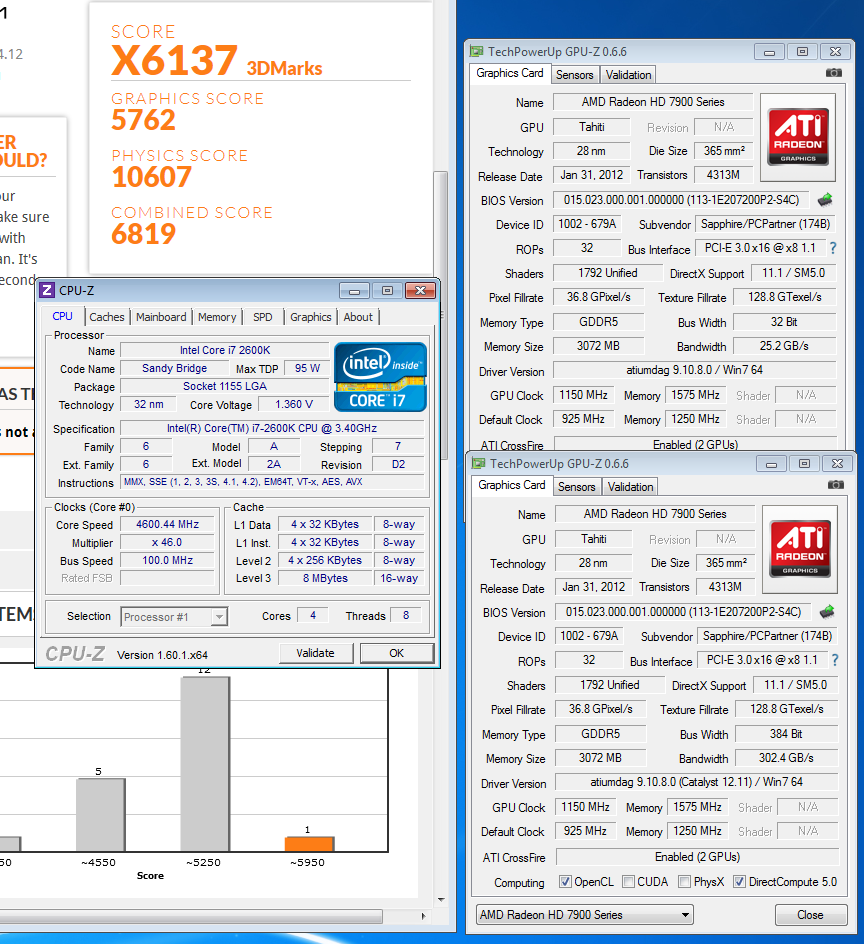Click the Close button in GPU-Z
Screen dimensions: 864x944
pos(810,914)
